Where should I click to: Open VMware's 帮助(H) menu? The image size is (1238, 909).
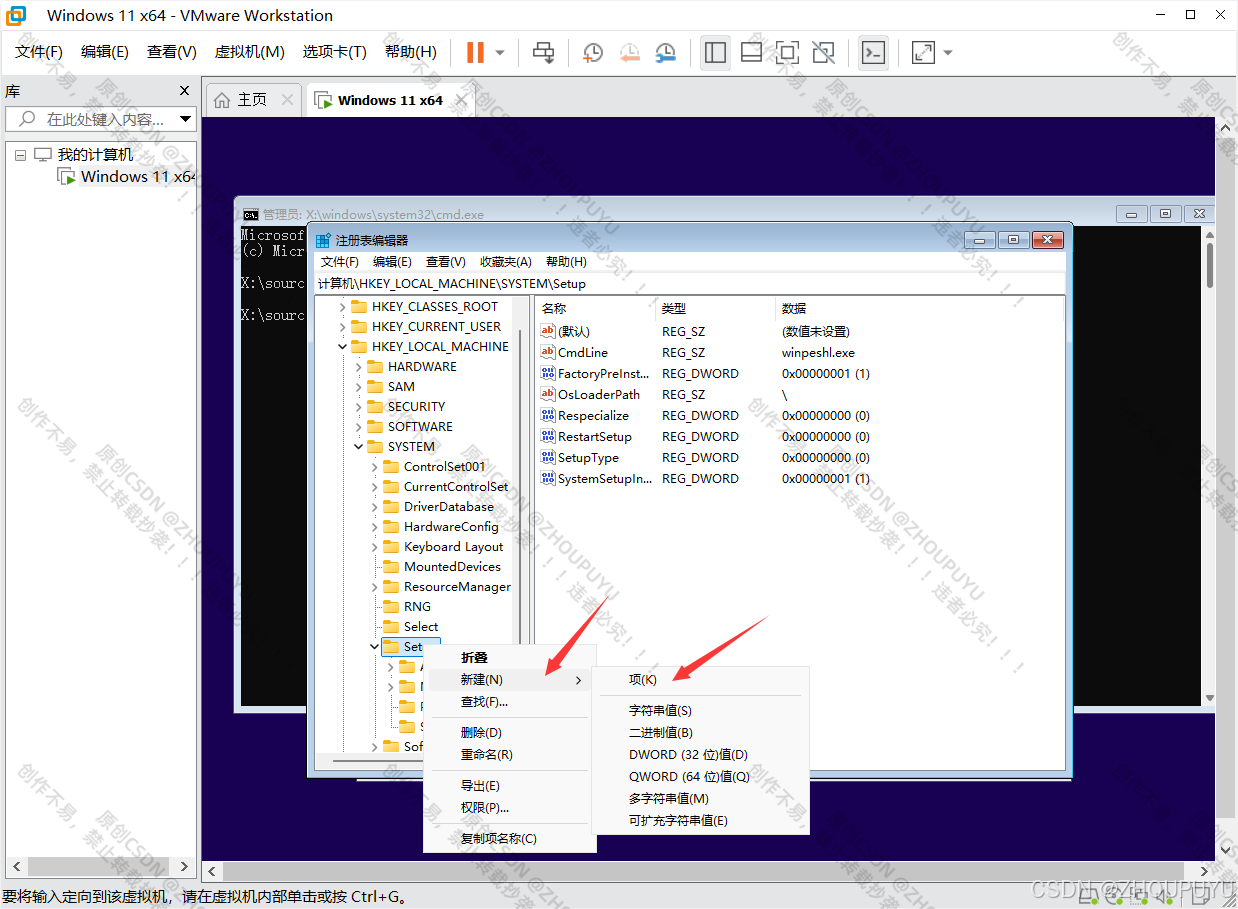click(x=411, y=52)
